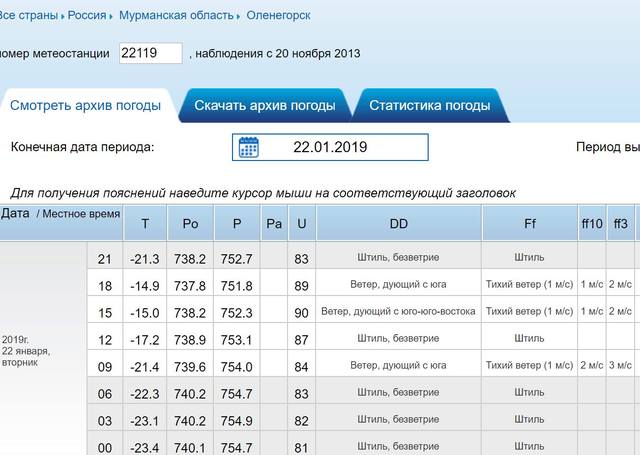Click pressure value 737.8

click(190, 286)
